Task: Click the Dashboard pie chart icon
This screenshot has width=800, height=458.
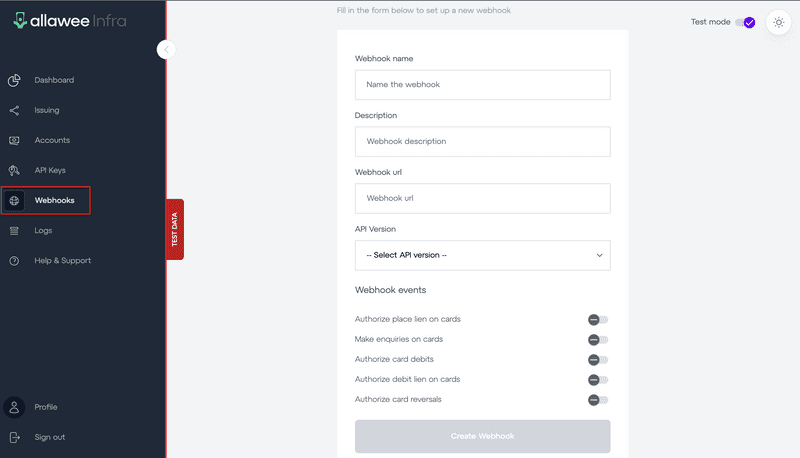Action: tap(14, 80)
